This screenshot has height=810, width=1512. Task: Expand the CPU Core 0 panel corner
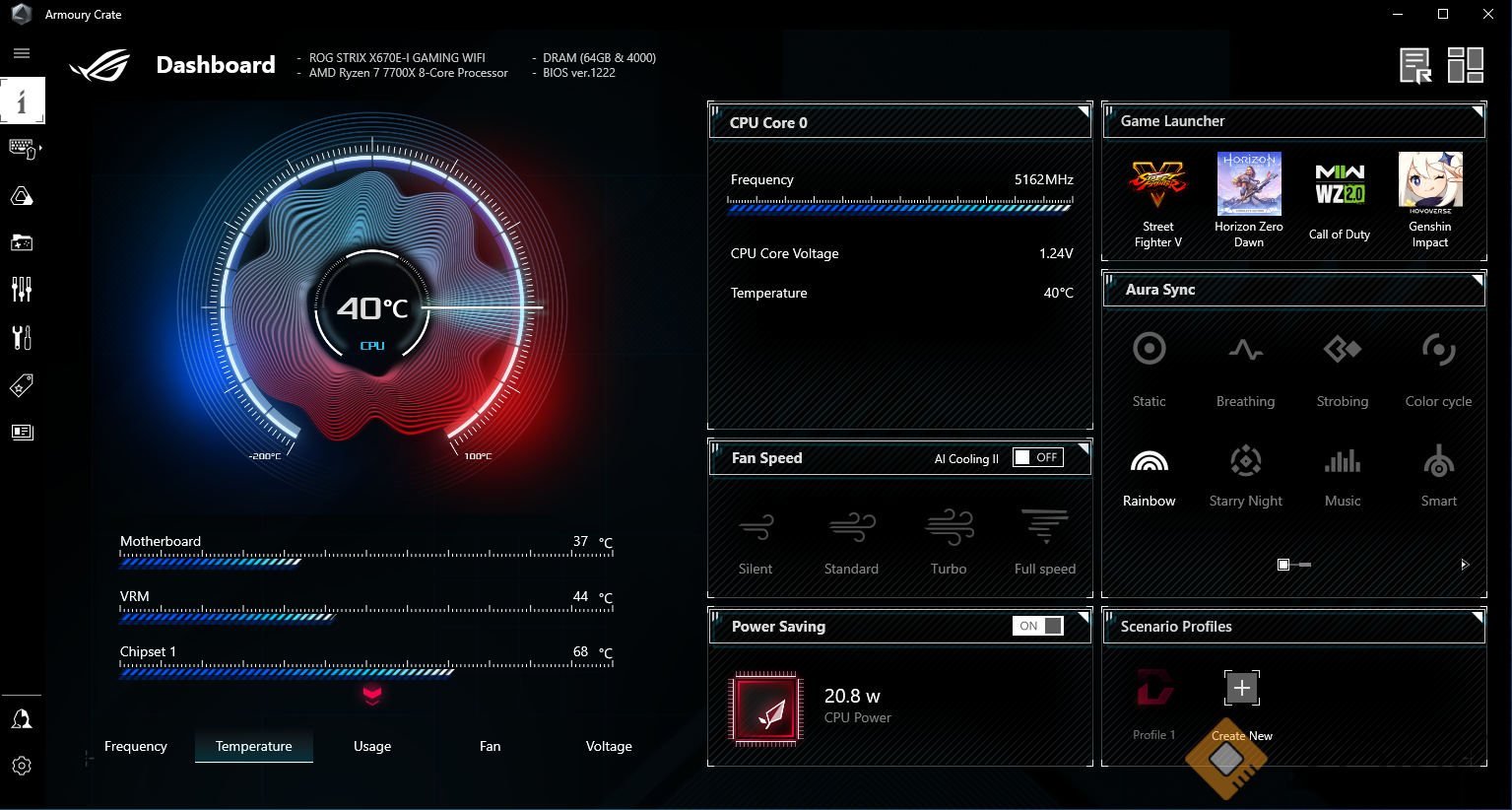1084,110
